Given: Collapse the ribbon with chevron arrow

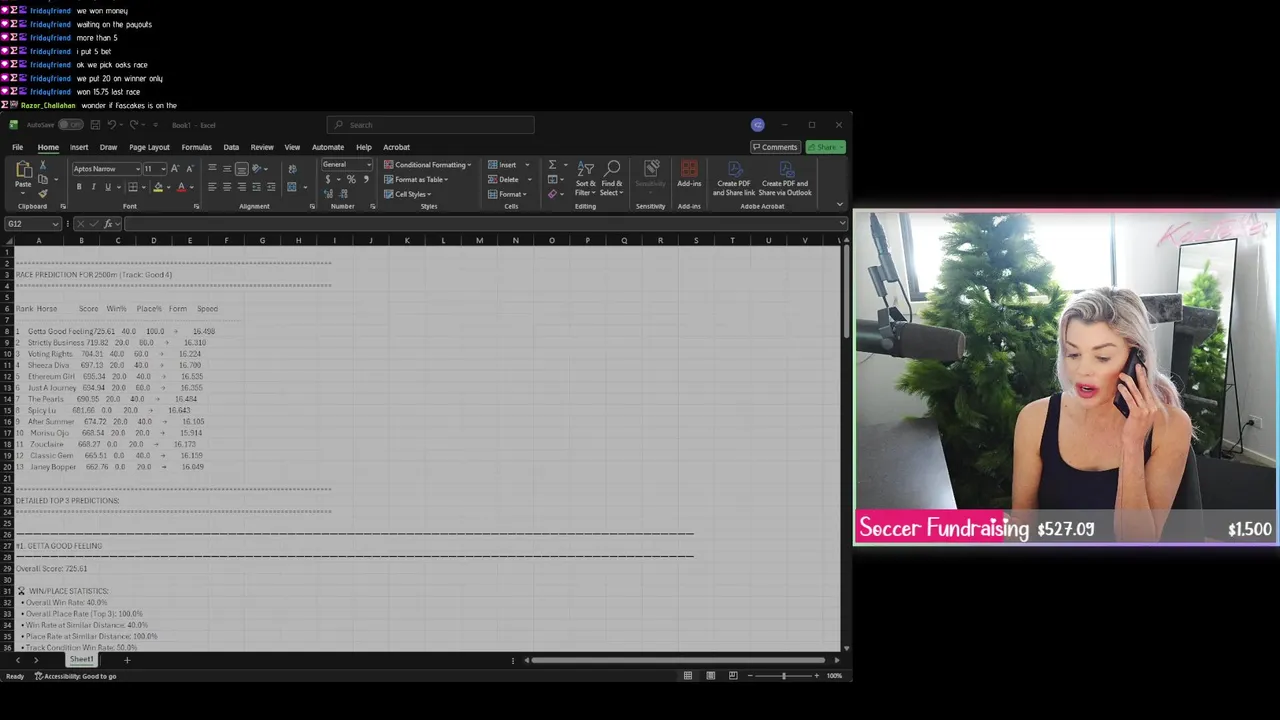Looking at the screenshot, I should click(x=840, y=204).
